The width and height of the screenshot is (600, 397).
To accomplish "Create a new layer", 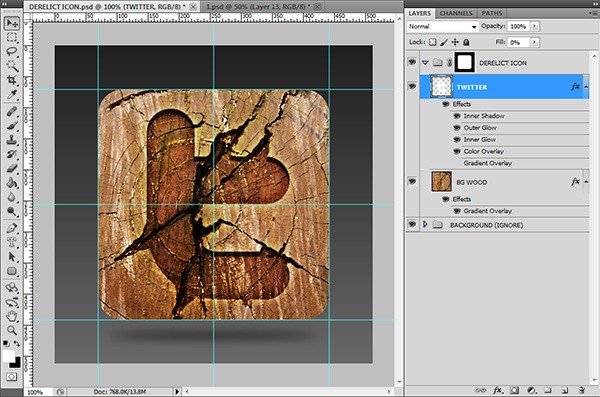I will [x=564, y=390].
